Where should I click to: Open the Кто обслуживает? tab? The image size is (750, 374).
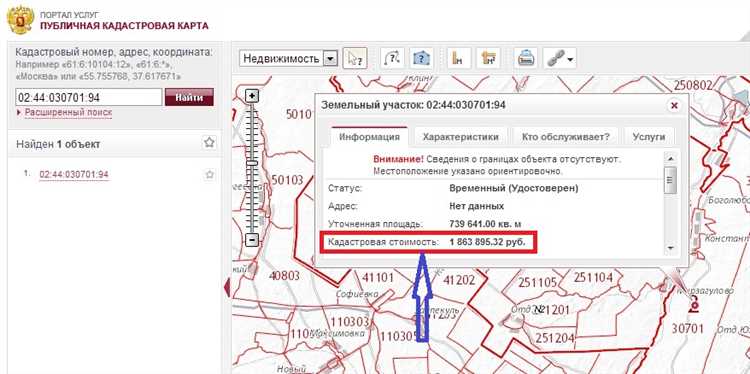566,137
